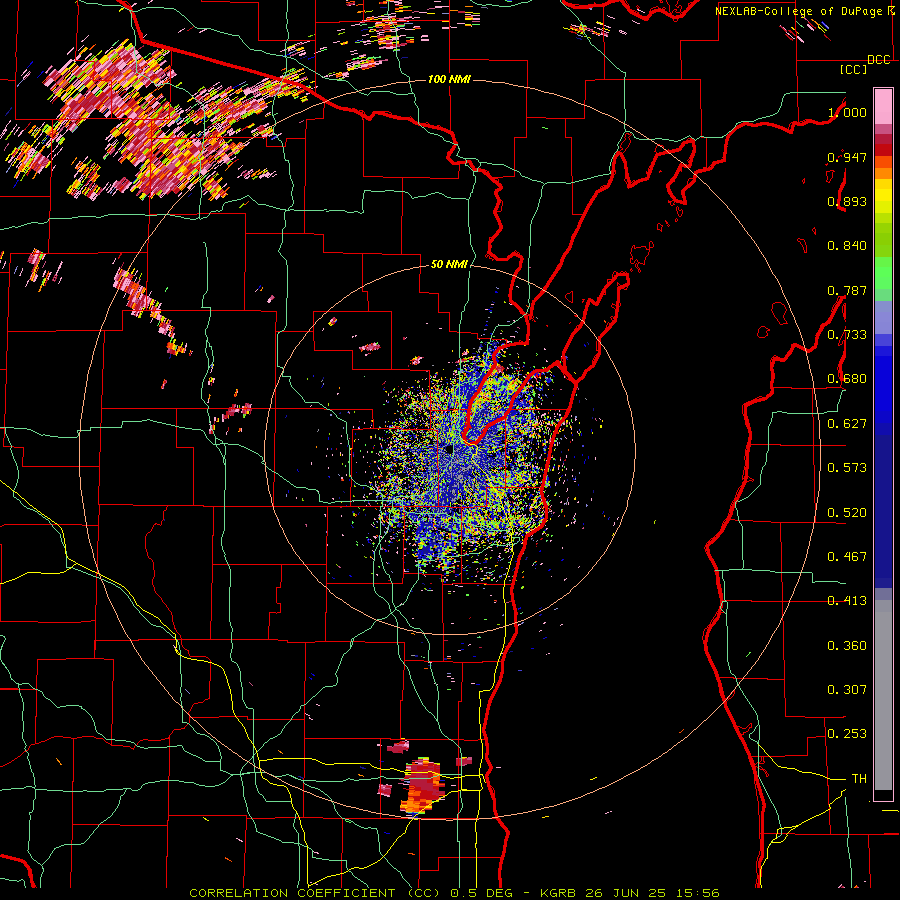Select the 1.000 legend value
The width and height of the screenshot is (900, 900).
coord(847,112)
